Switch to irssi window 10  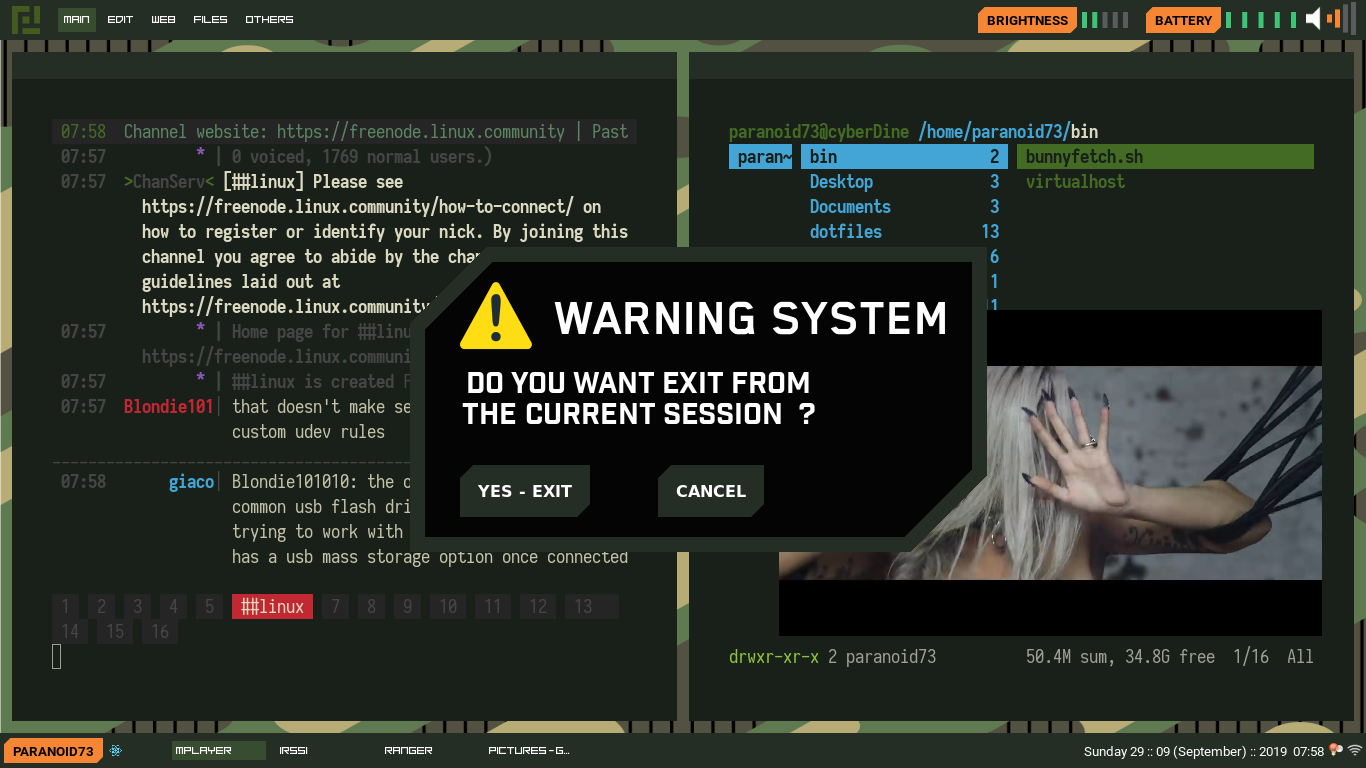[448, 606]
